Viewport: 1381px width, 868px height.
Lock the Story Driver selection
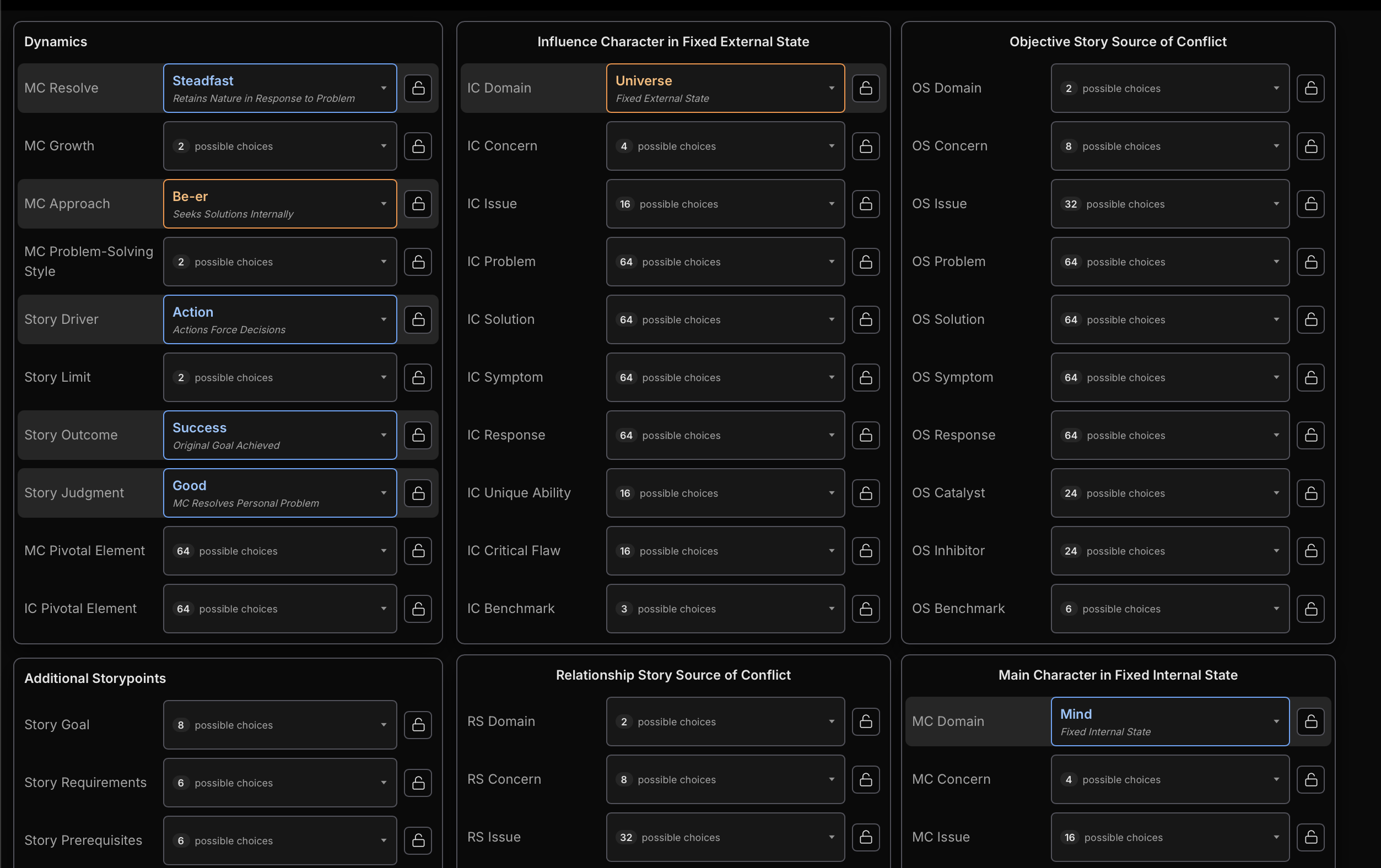[x=418, y=319]
